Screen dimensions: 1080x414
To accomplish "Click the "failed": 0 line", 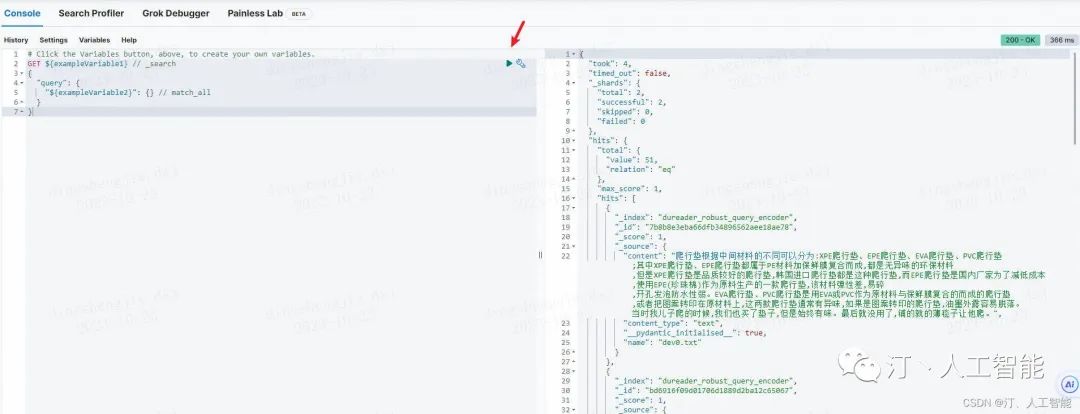I will [621, 121].
